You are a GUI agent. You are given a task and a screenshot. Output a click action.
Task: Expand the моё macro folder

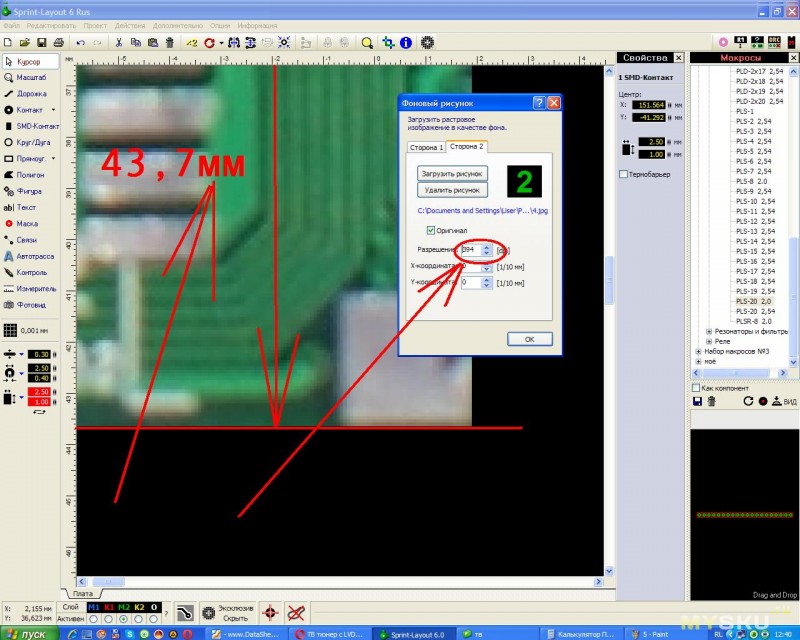[x=698, y=362]
